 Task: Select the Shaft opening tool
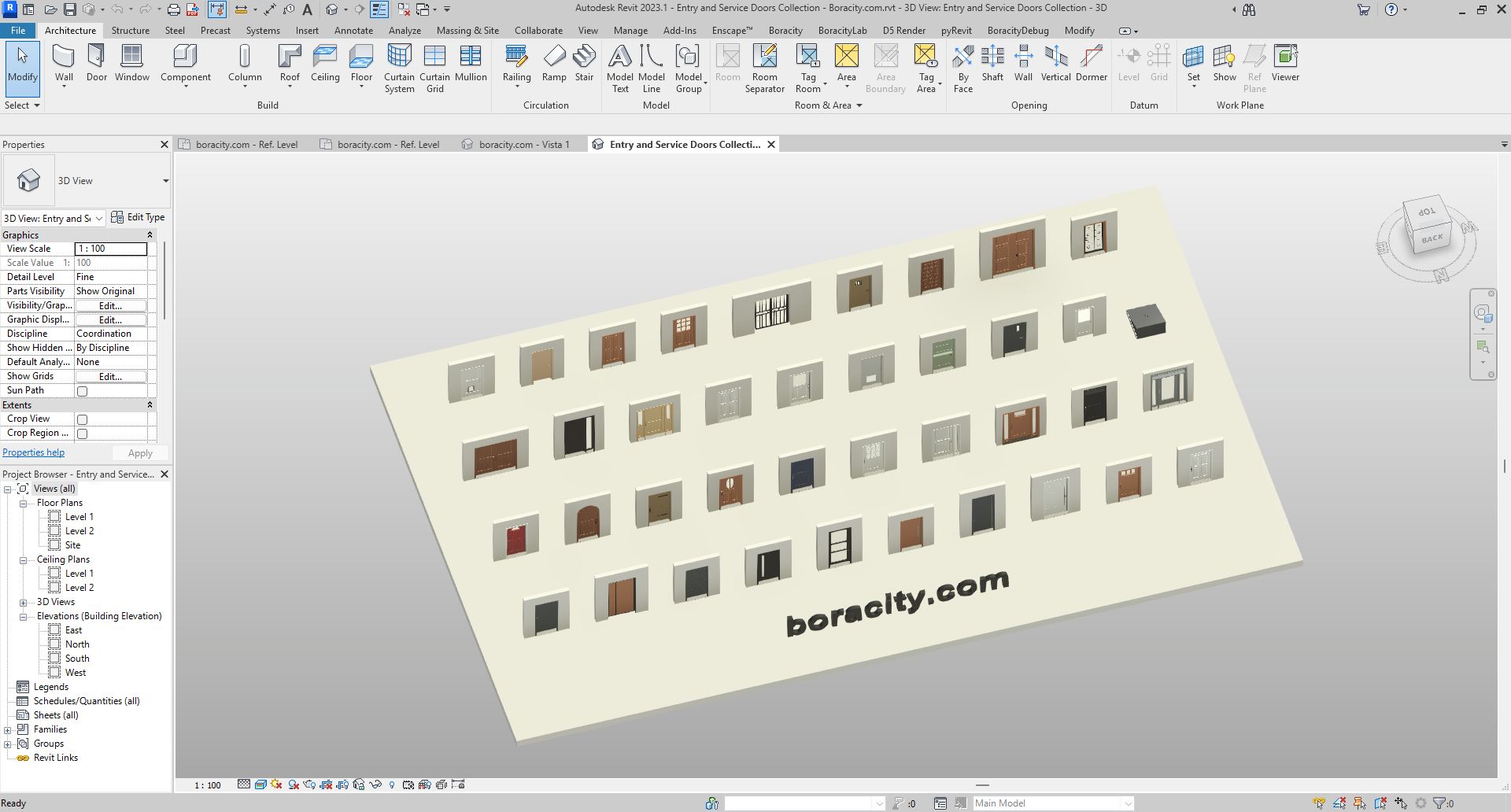pyautogui.click(x=992, y=64)
